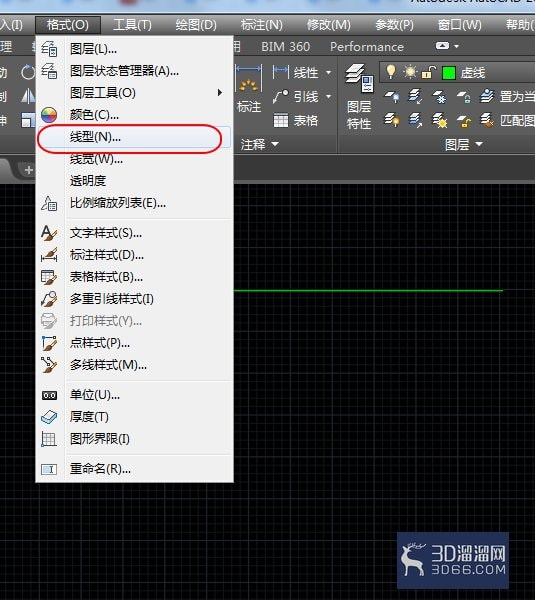Choose 颜色(C)... menu entry

(134, 114)
